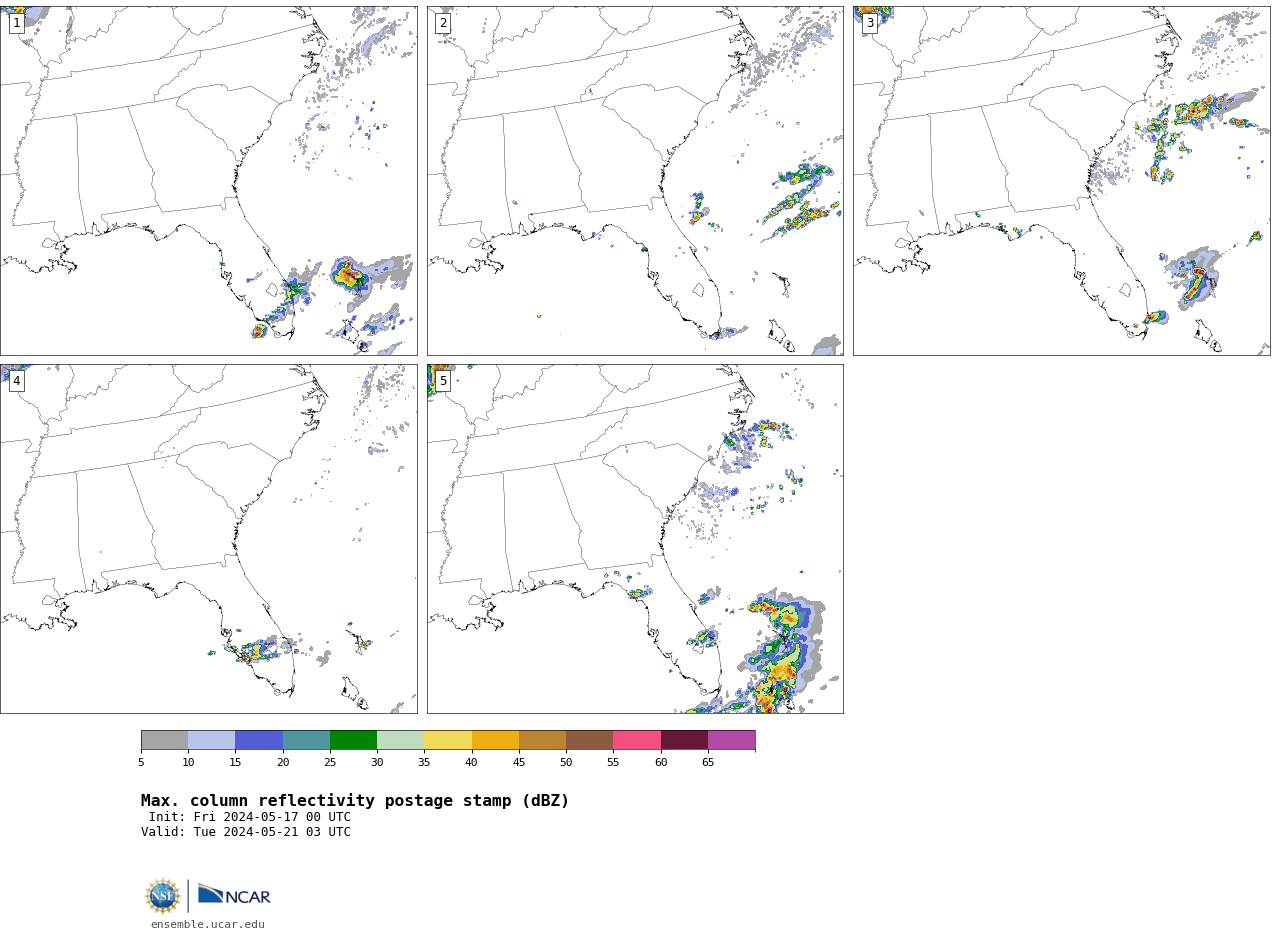Click the panel number label 4
The height and width of the screenshot is (936, 1280).
coord(16,381)
